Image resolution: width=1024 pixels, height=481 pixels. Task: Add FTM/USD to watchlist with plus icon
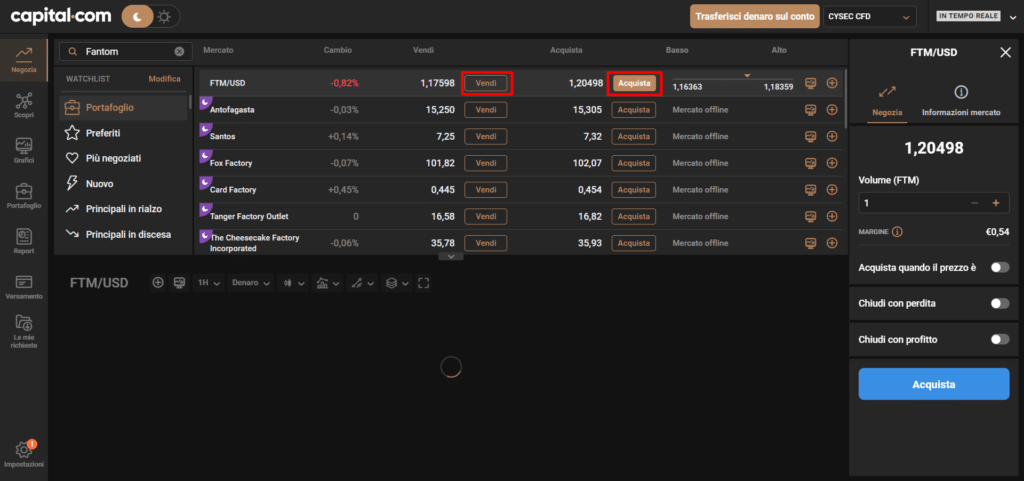pos(832,83)
